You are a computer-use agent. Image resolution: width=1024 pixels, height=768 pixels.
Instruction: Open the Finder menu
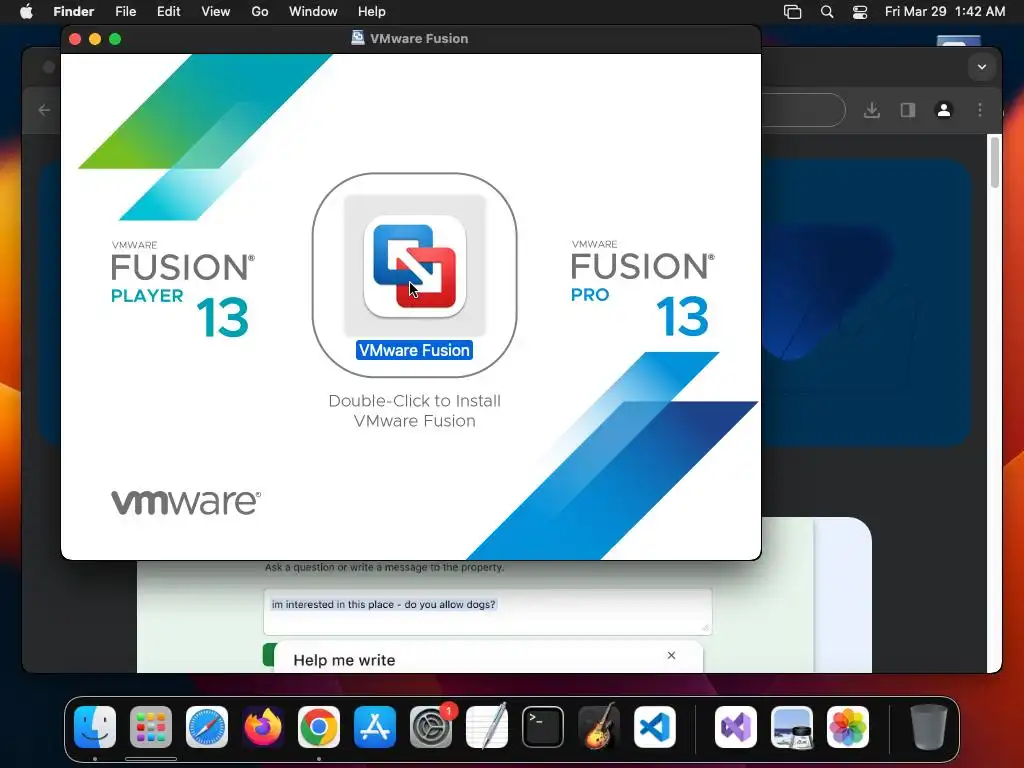click(73, 12)
